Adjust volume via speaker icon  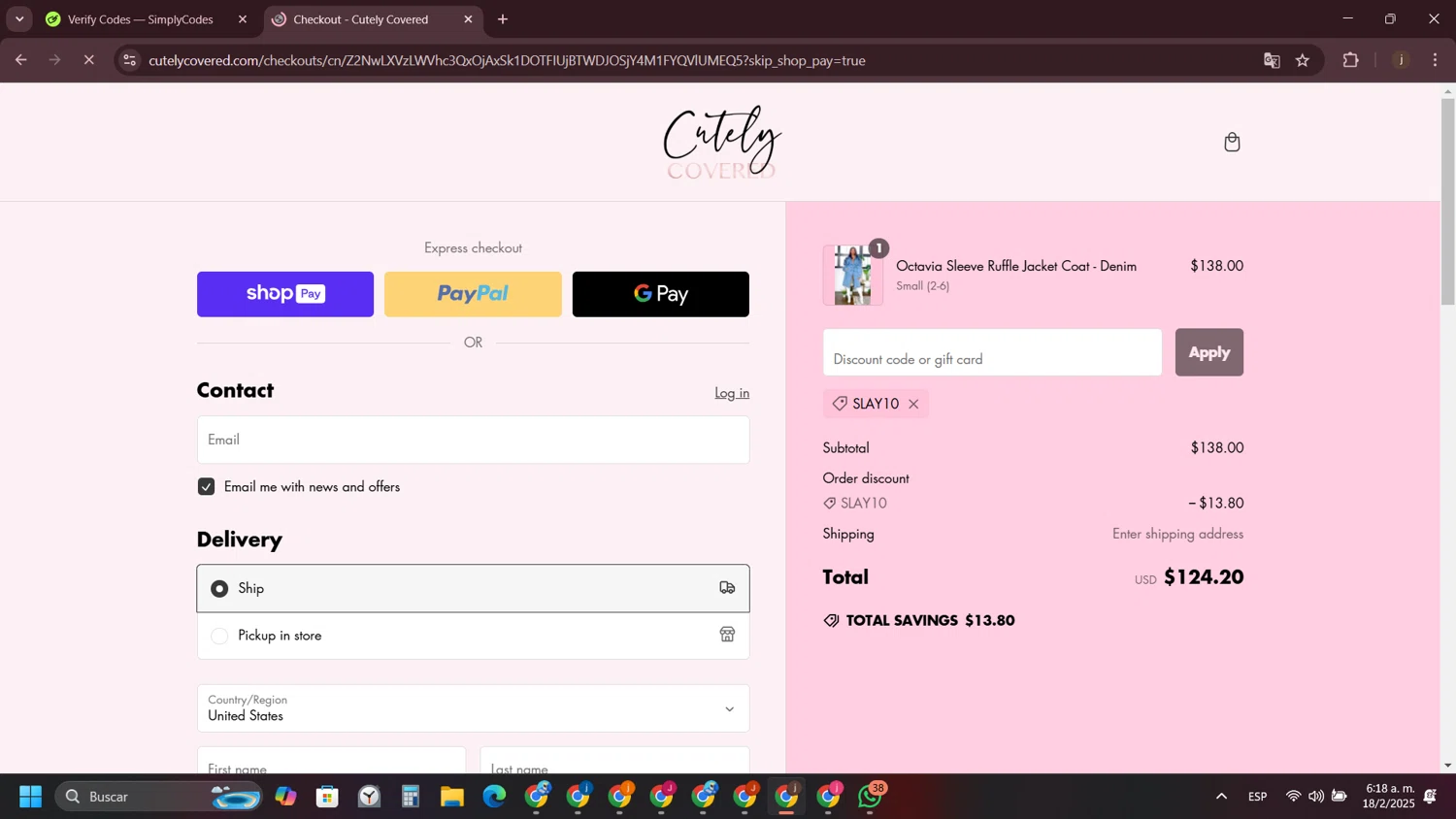point(1316,797)
